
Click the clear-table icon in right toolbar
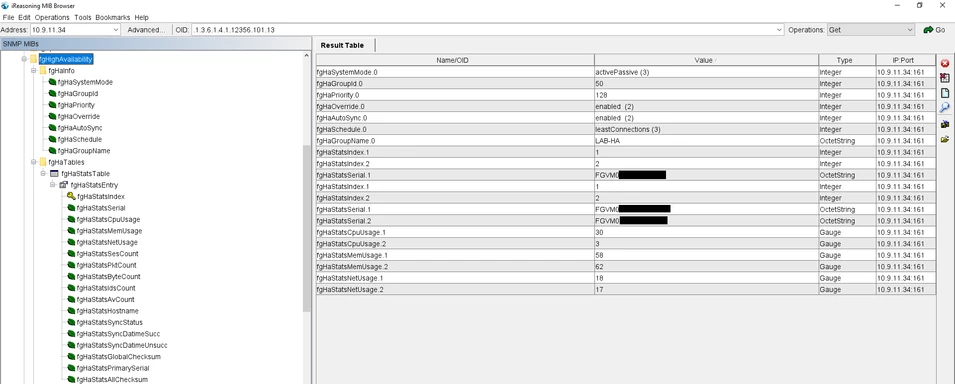coord(945,78)
